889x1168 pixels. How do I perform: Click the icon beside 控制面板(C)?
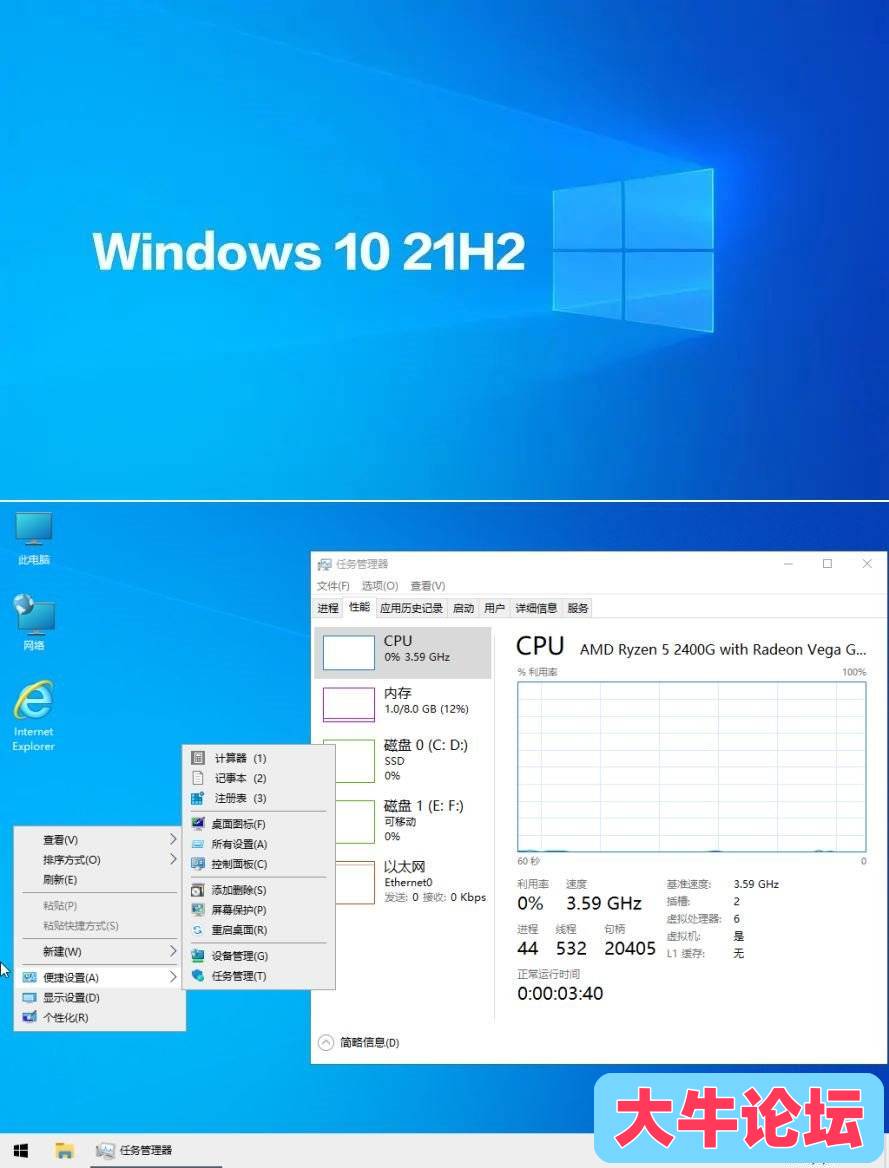point(197,864)
